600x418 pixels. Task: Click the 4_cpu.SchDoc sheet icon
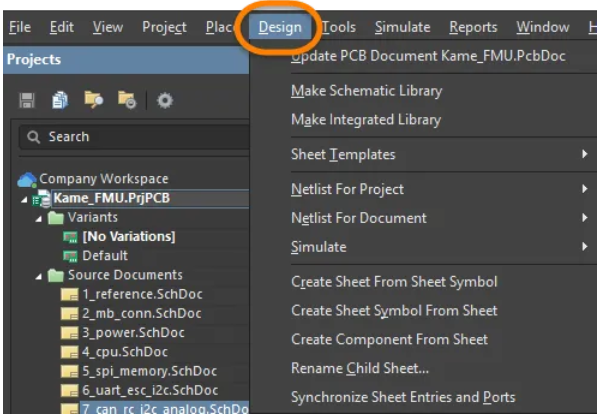pyautogui.click(x=70, y=352)
